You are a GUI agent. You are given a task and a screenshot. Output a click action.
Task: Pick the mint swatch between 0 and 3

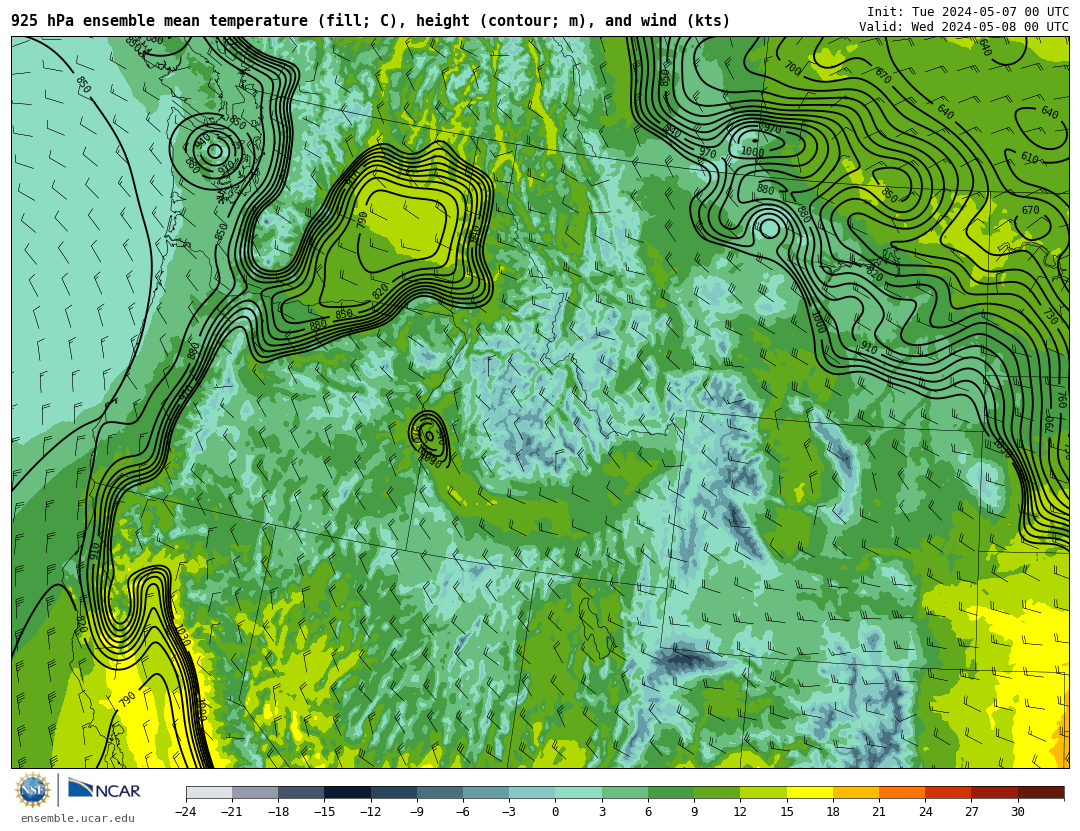[579, 792]
